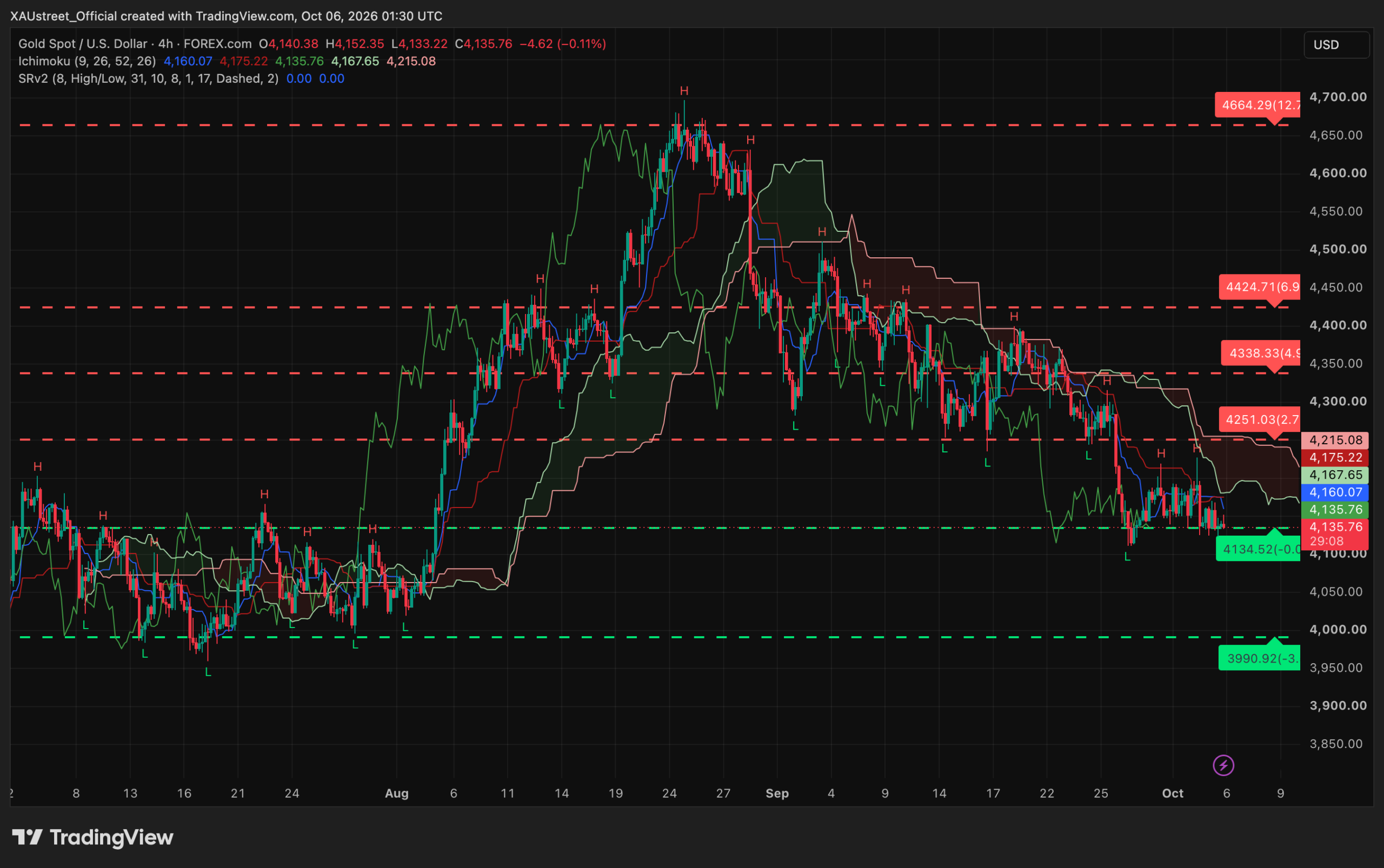Click the 3,900.00 price axis label
Image resolution: width=1384 pixels, height=868 pixels.
click(1338, 705)
